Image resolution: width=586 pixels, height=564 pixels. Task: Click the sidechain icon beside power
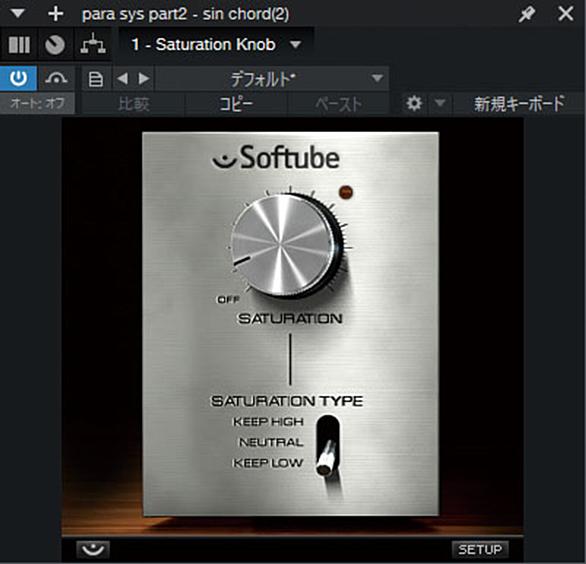[x=56, y=78]
